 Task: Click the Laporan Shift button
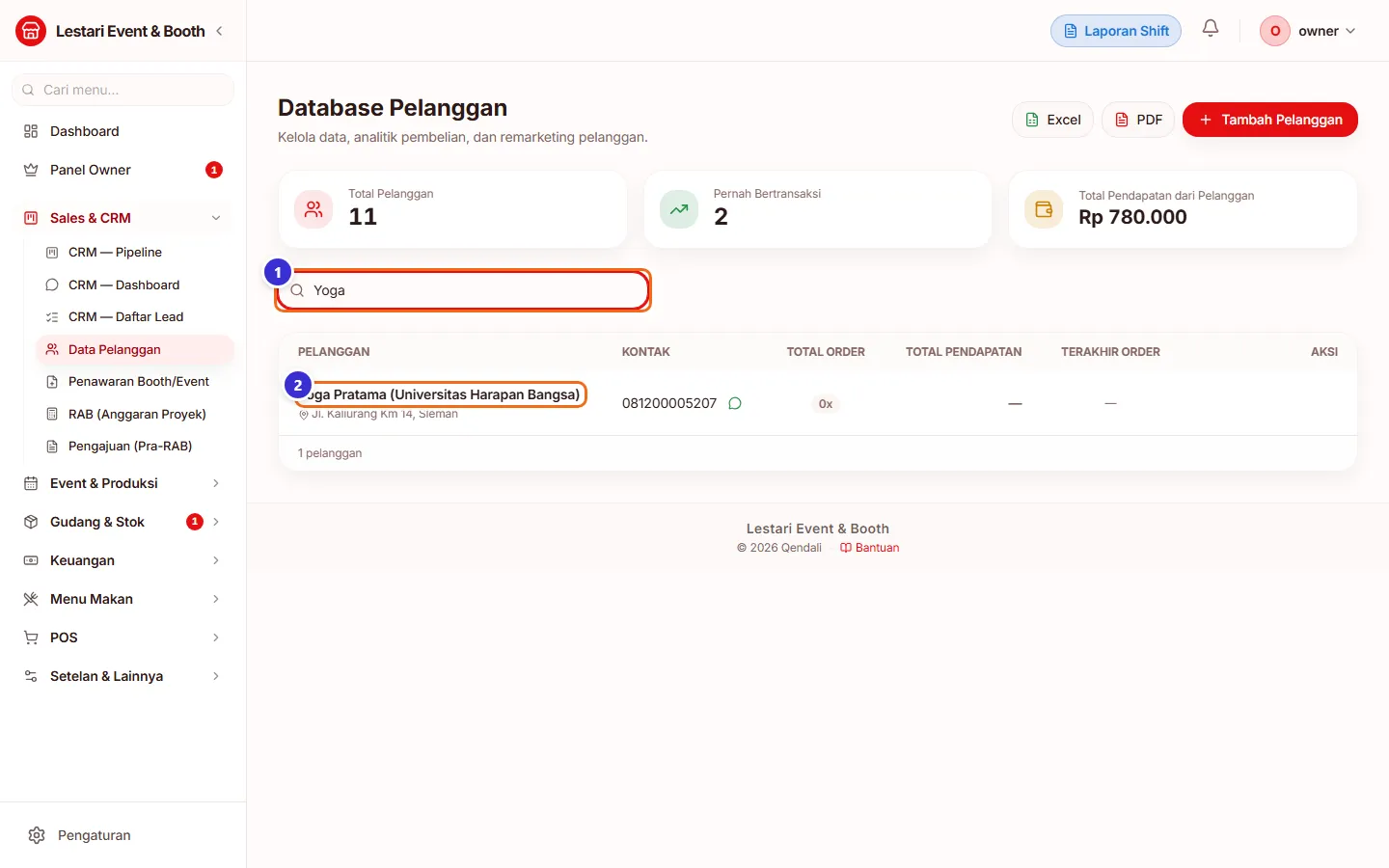[1116, 31]
